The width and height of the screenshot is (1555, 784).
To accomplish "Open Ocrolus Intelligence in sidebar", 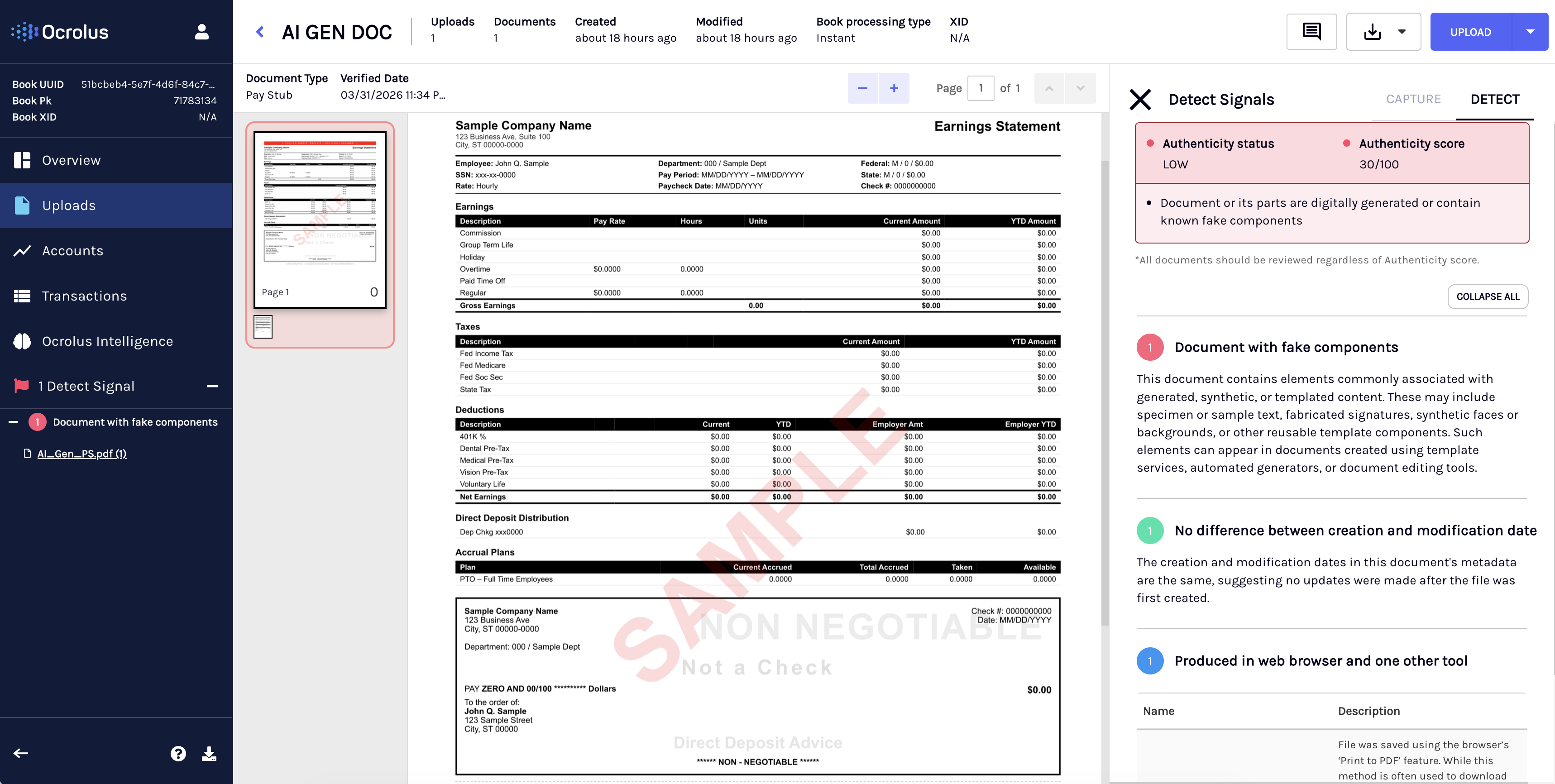I will [x=107, y=341].
